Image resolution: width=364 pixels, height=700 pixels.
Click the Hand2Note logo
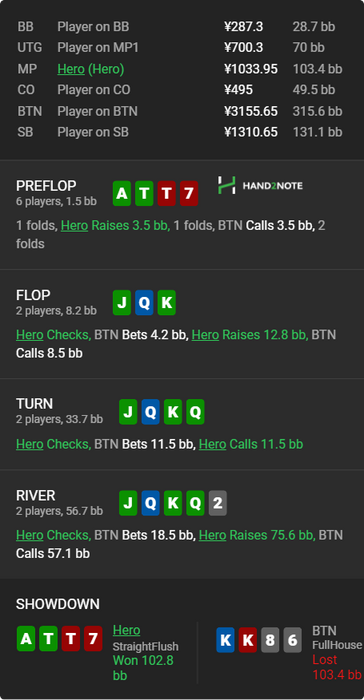(x=260, y=185)
